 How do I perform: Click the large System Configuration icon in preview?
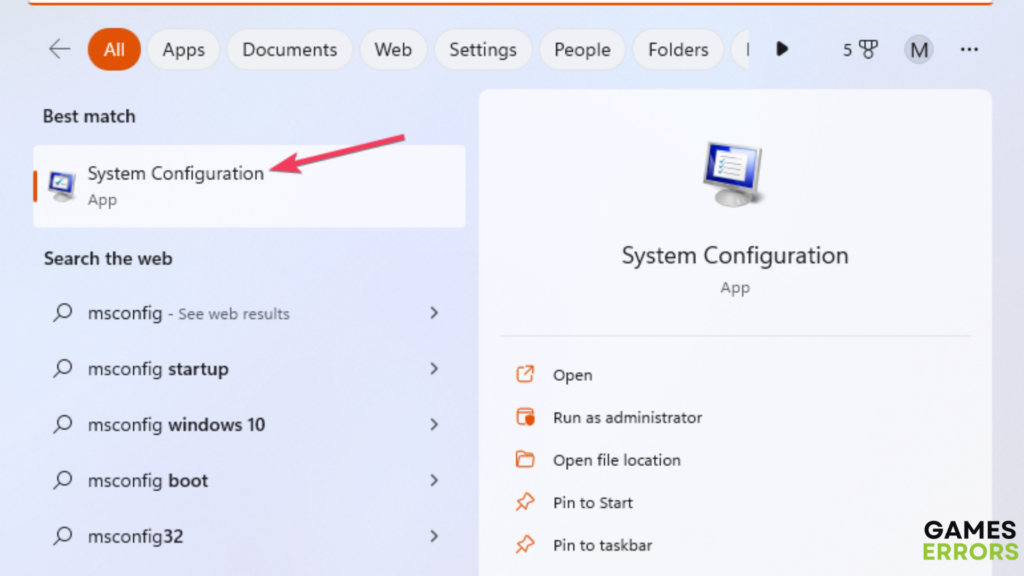pos(735,174)
